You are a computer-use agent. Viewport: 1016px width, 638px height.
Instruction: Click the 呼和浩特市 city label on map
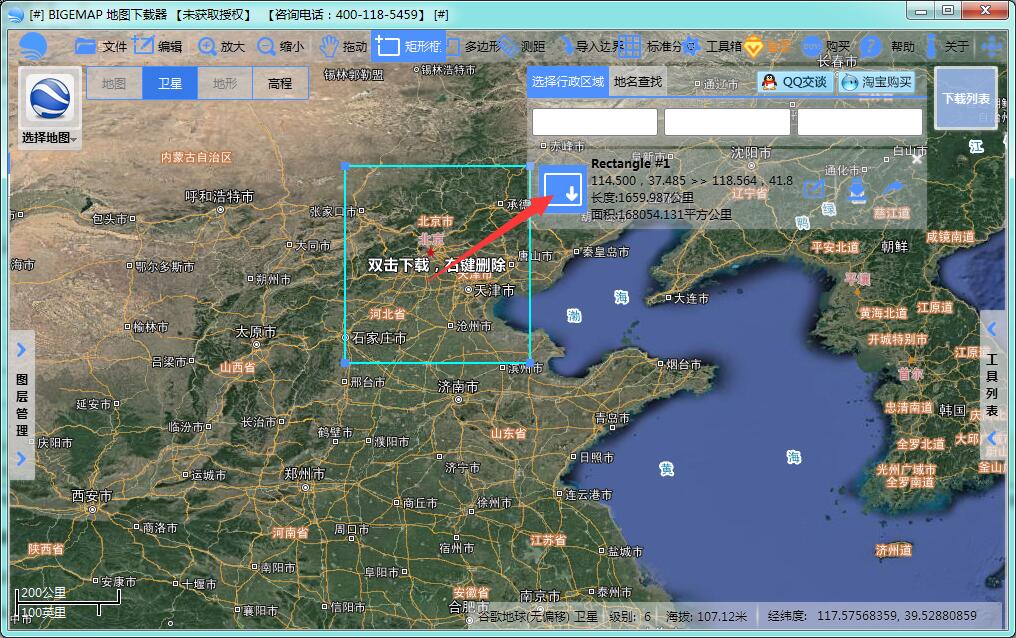tap(219, 196)
